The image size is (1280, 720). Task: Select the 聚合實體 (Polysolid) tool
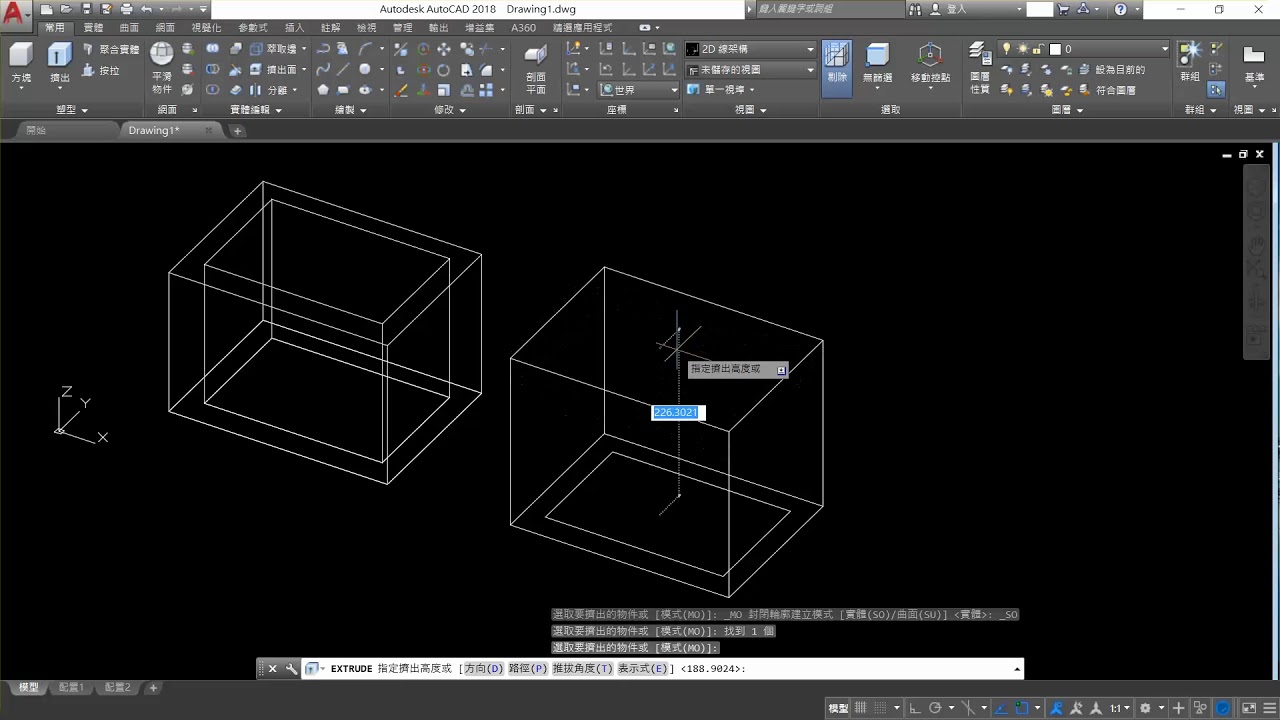coord(111,49)
